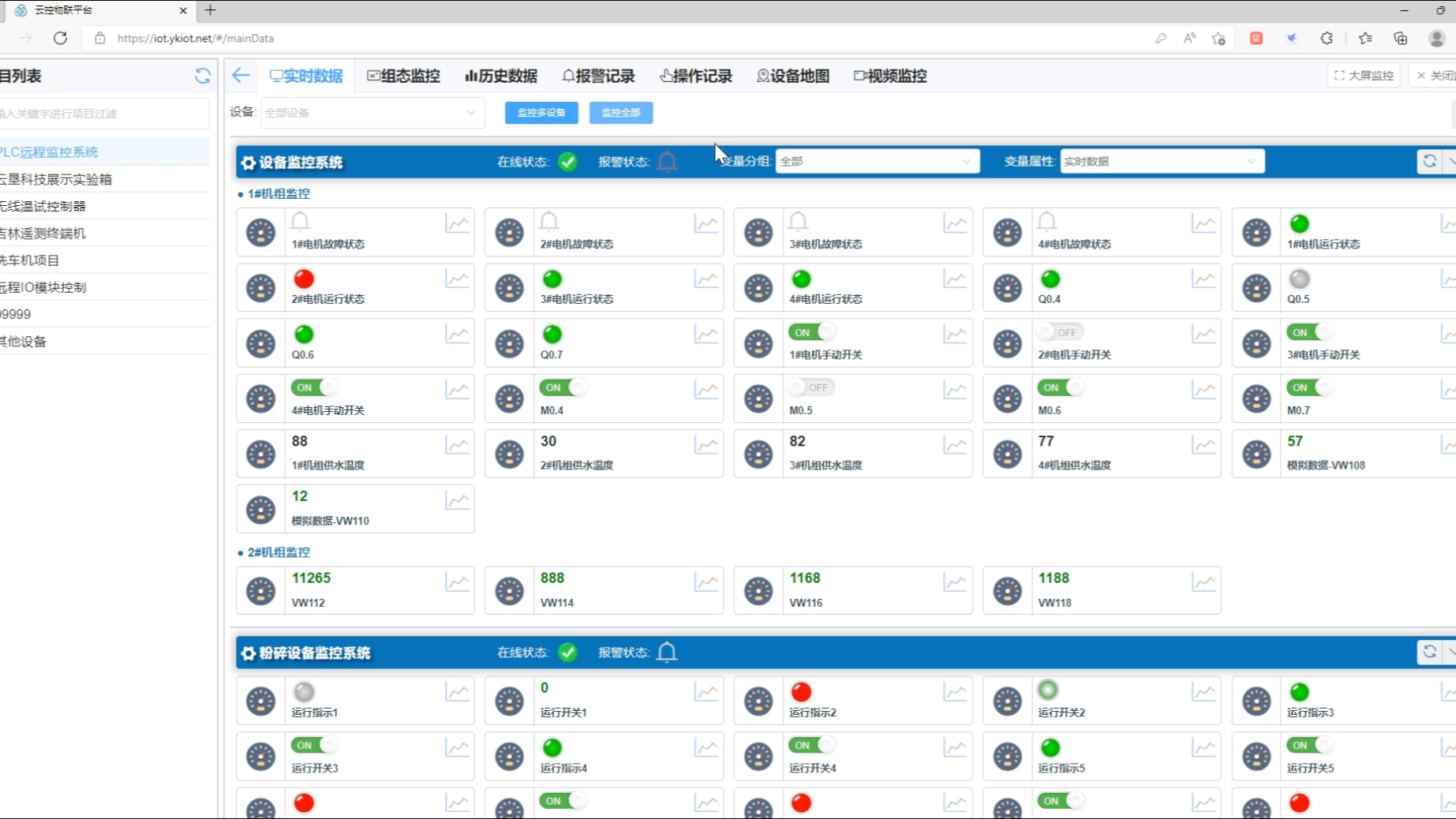Viewport: 1456px width, 819px height.
Task: Click the 1#机组监控 group heading
Action: point(278,193)
